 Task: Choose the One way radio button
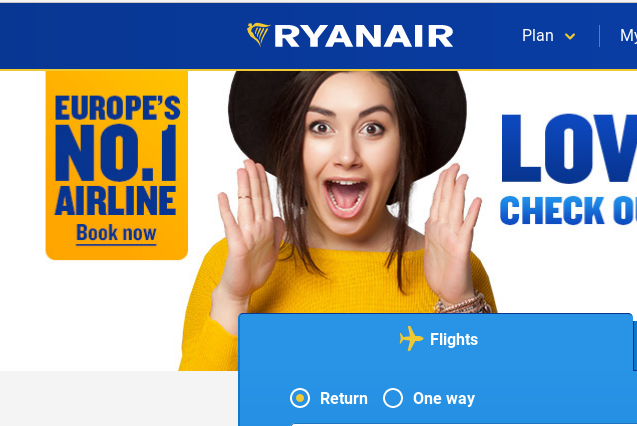click(x=393, y=398)
